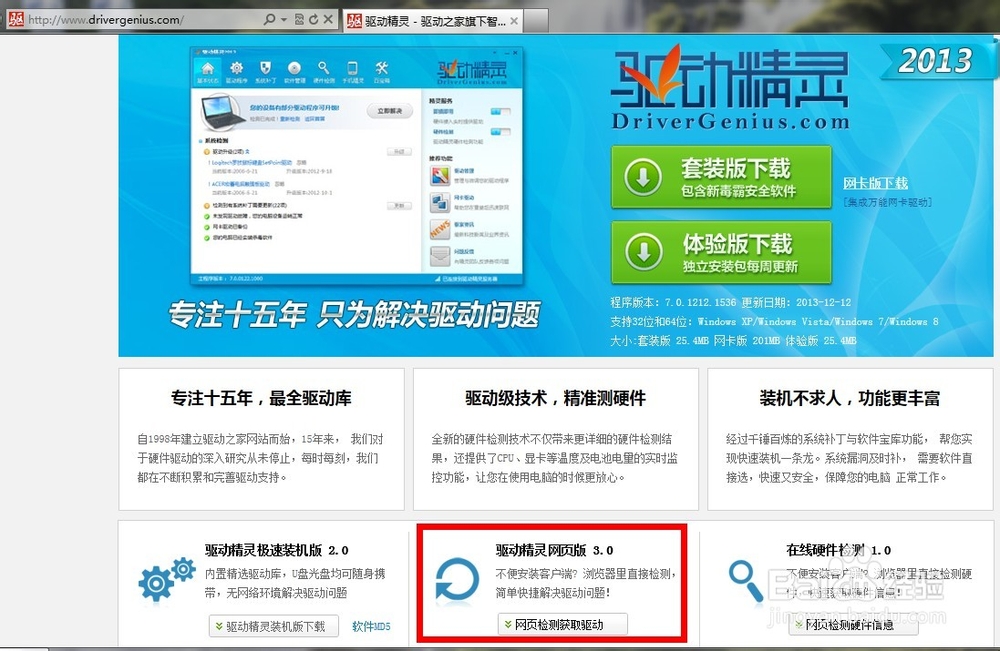Click the down-arrow icon on 套装版下载
Viewport: 1000px width, 651px height.
click(643, 177)
